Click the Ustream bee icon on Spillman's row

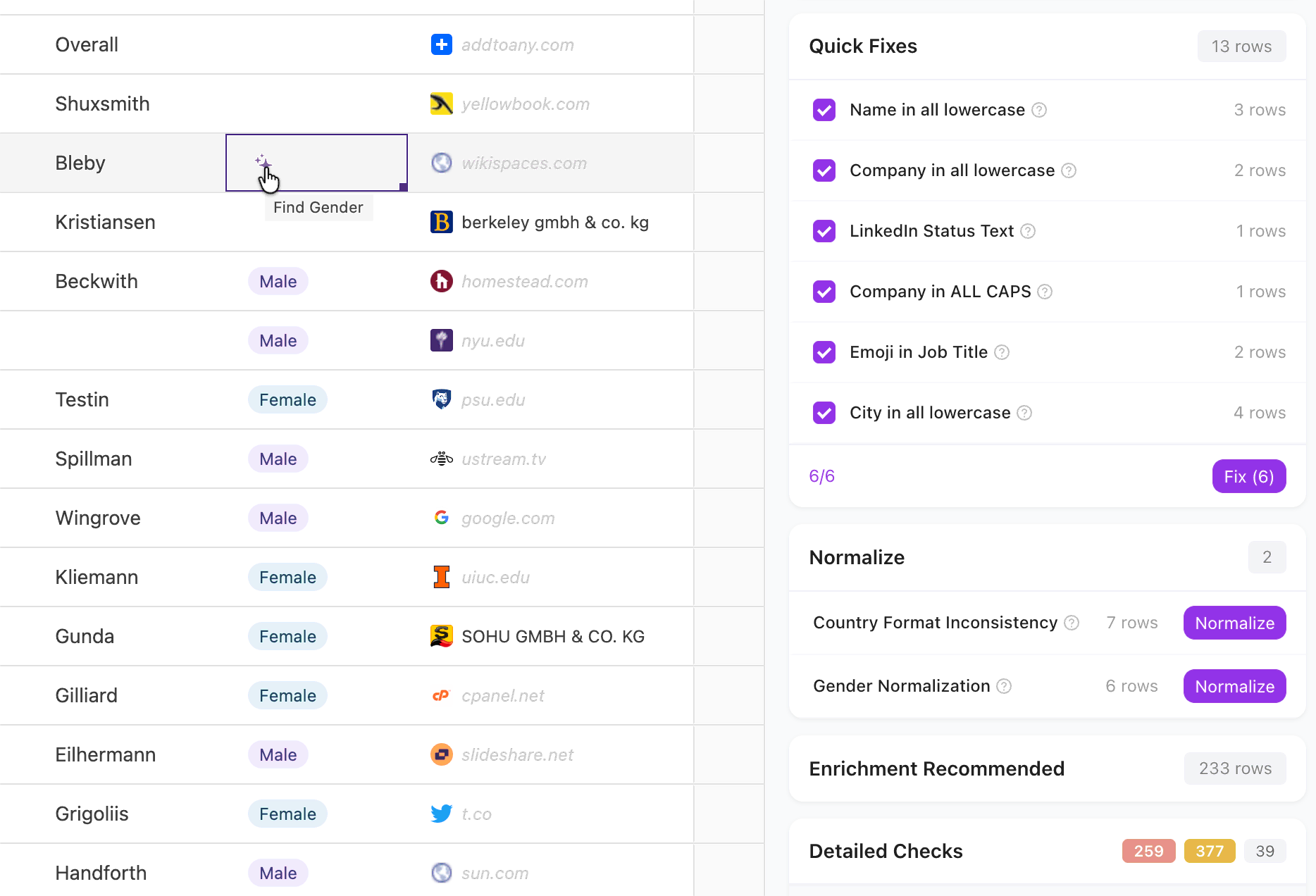(441, 459)
